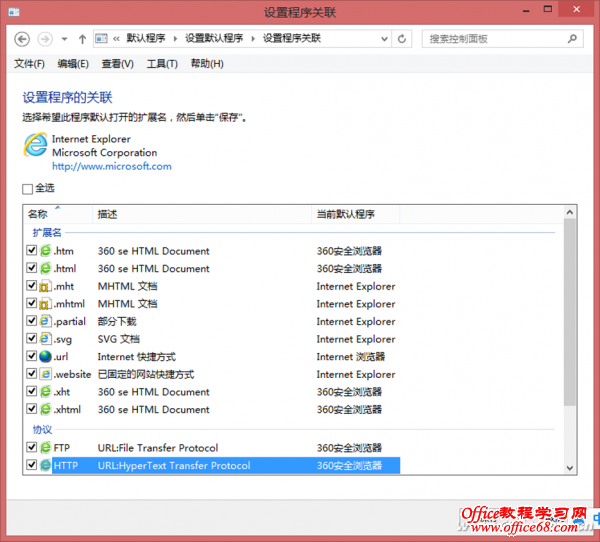Click the Forward navigation arrow
The image size is (600, 542).
point(45,39)
